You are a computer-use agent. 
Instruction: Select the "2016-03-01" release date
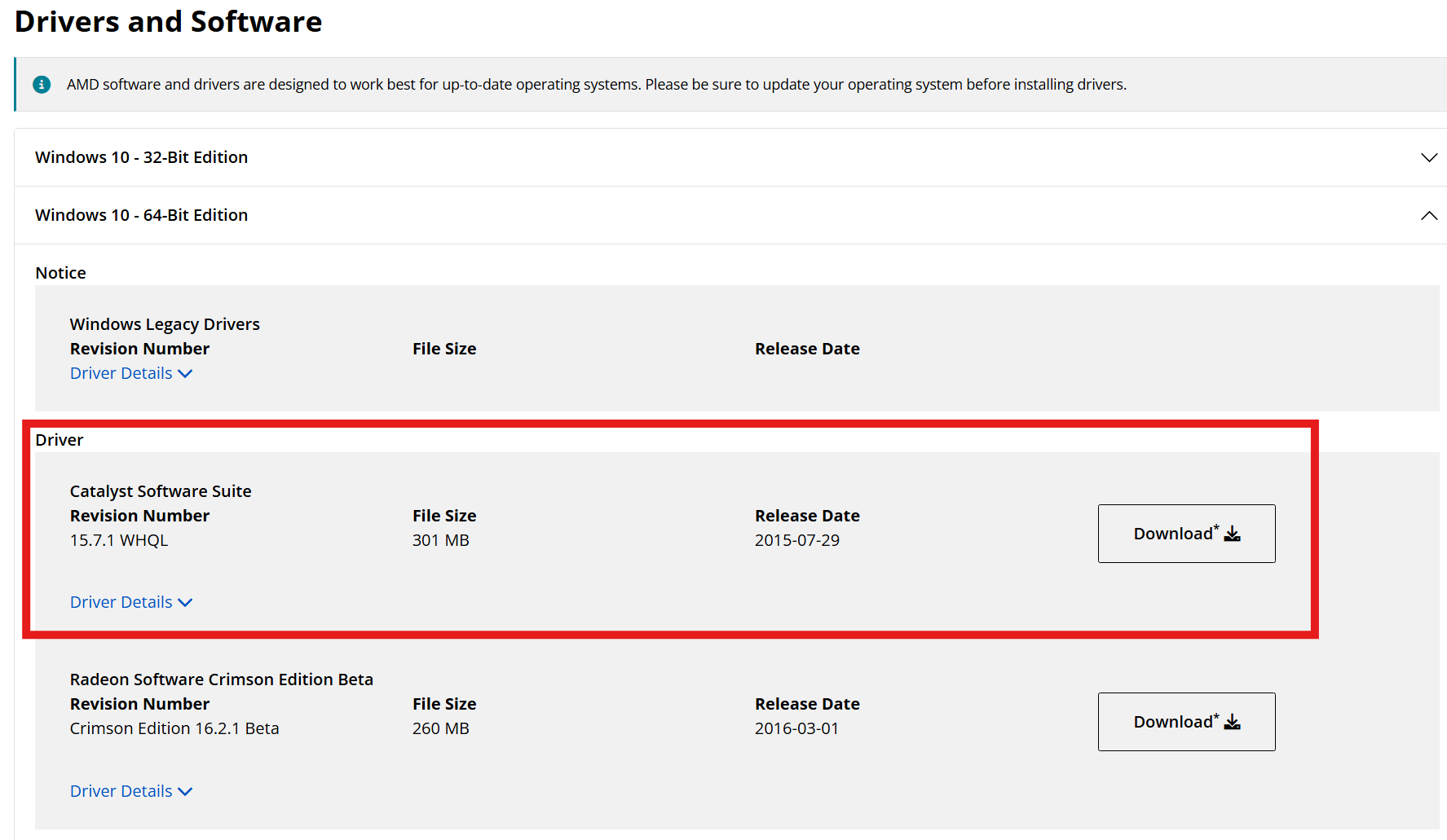click(797, 728)
